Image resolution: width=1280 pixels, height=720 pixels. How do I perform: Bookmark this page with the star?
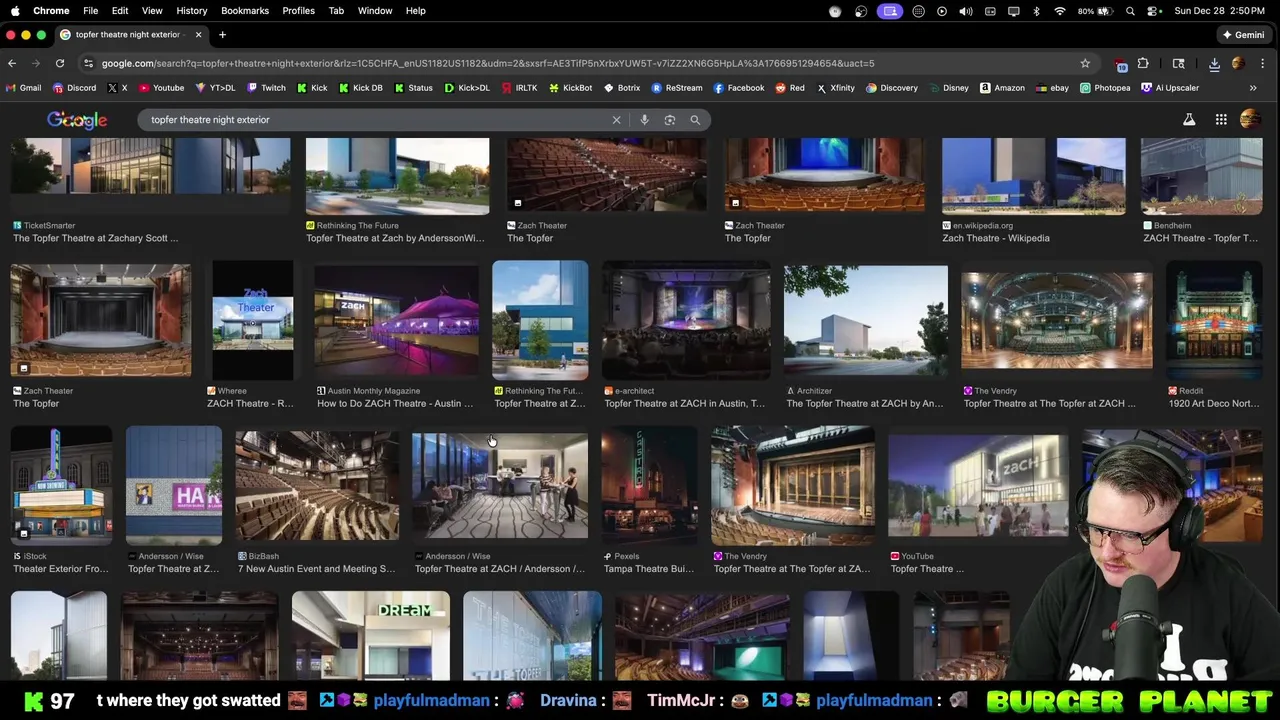click(1085, 63)
